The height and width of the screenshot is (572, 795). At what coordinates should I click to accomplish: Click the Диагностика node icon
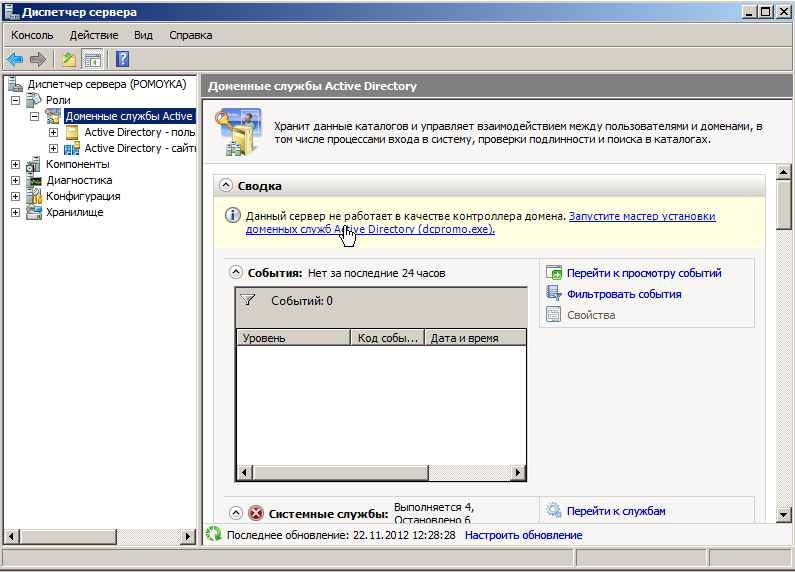[x=34, y=181]
